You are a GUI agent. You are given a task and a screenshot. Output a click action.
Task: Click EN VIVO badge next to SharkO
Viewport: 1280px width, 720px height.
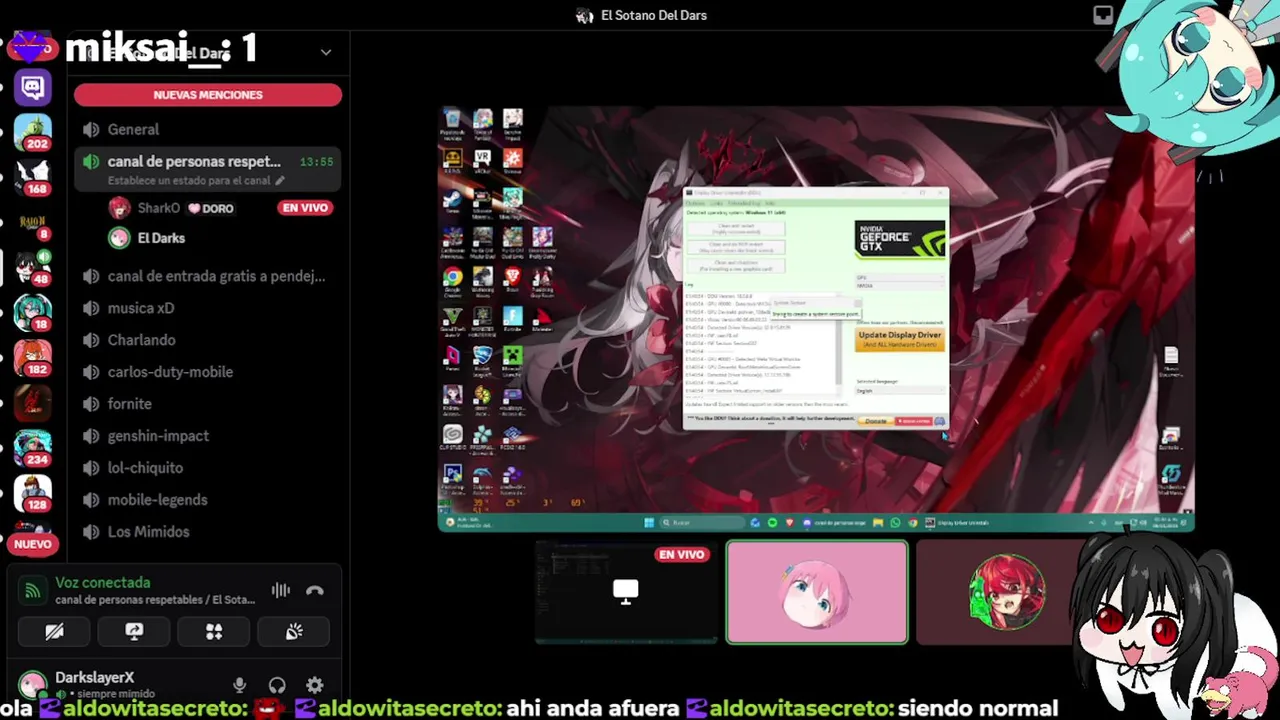point(305,208)
